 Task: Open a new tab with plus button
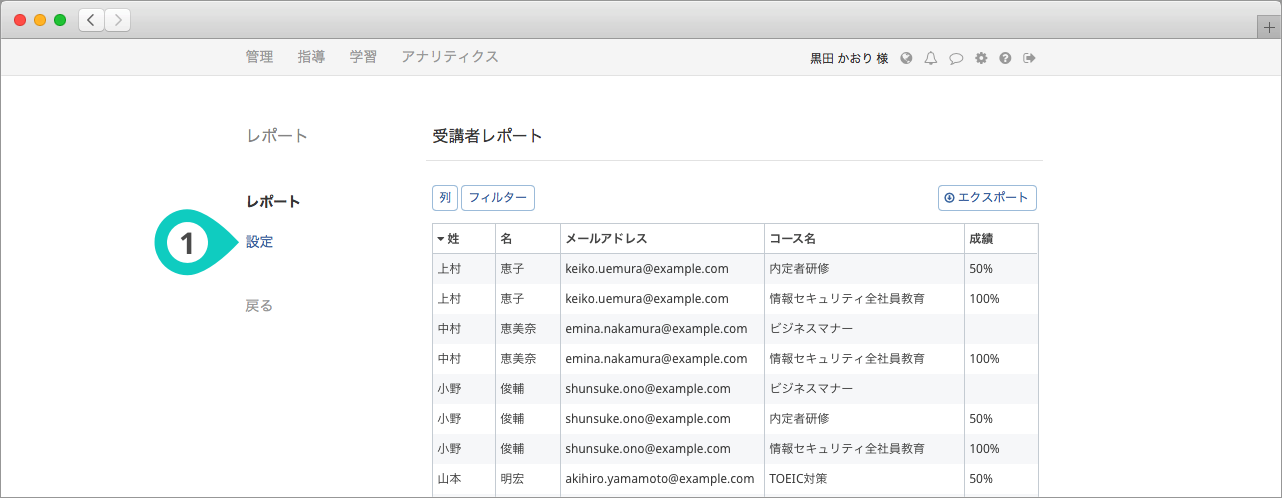(1270, 27)
